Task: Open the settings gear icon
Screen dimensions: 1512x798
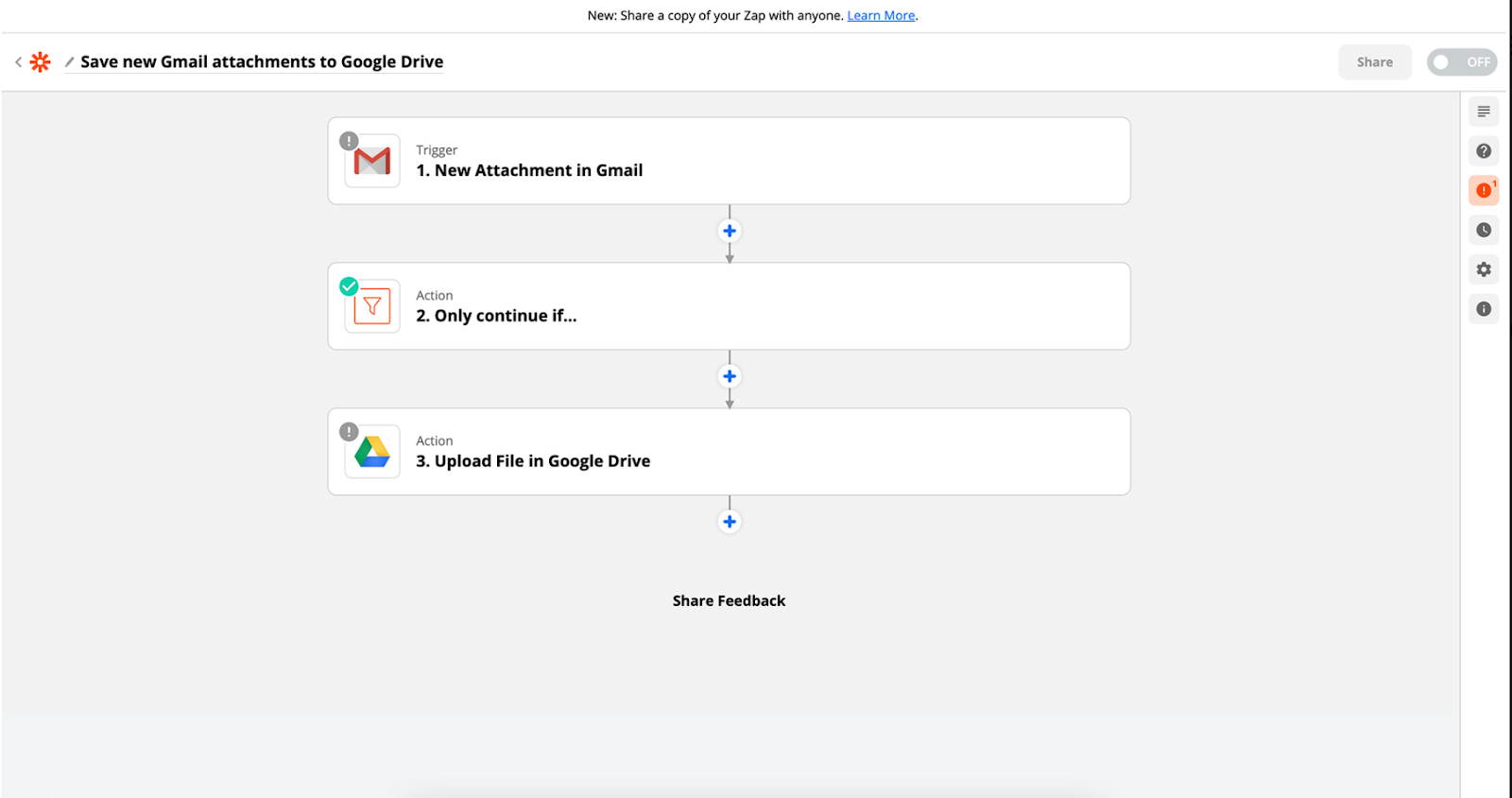Action: pos(1484,269)
